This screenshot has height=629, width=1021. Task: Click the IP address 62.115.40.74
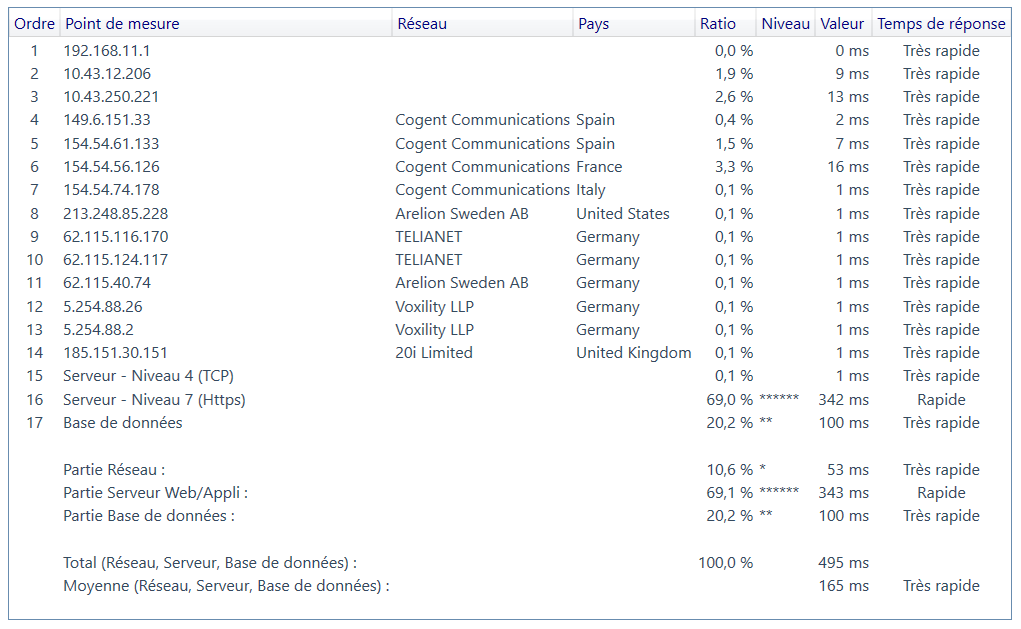click(107, 283)
